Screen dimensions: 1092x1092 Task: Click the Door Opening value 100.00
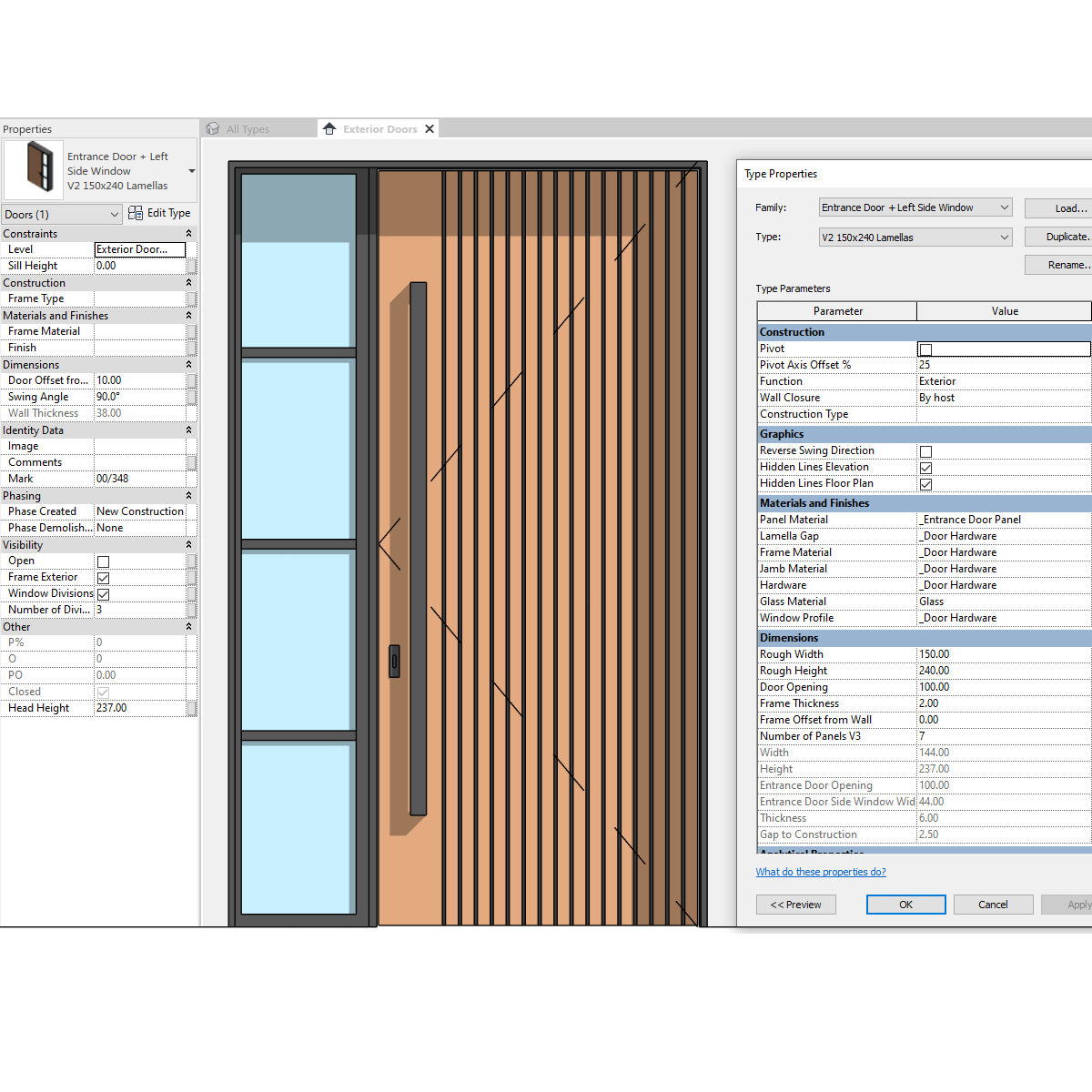pyautogui.click(x=1004, y=687)
